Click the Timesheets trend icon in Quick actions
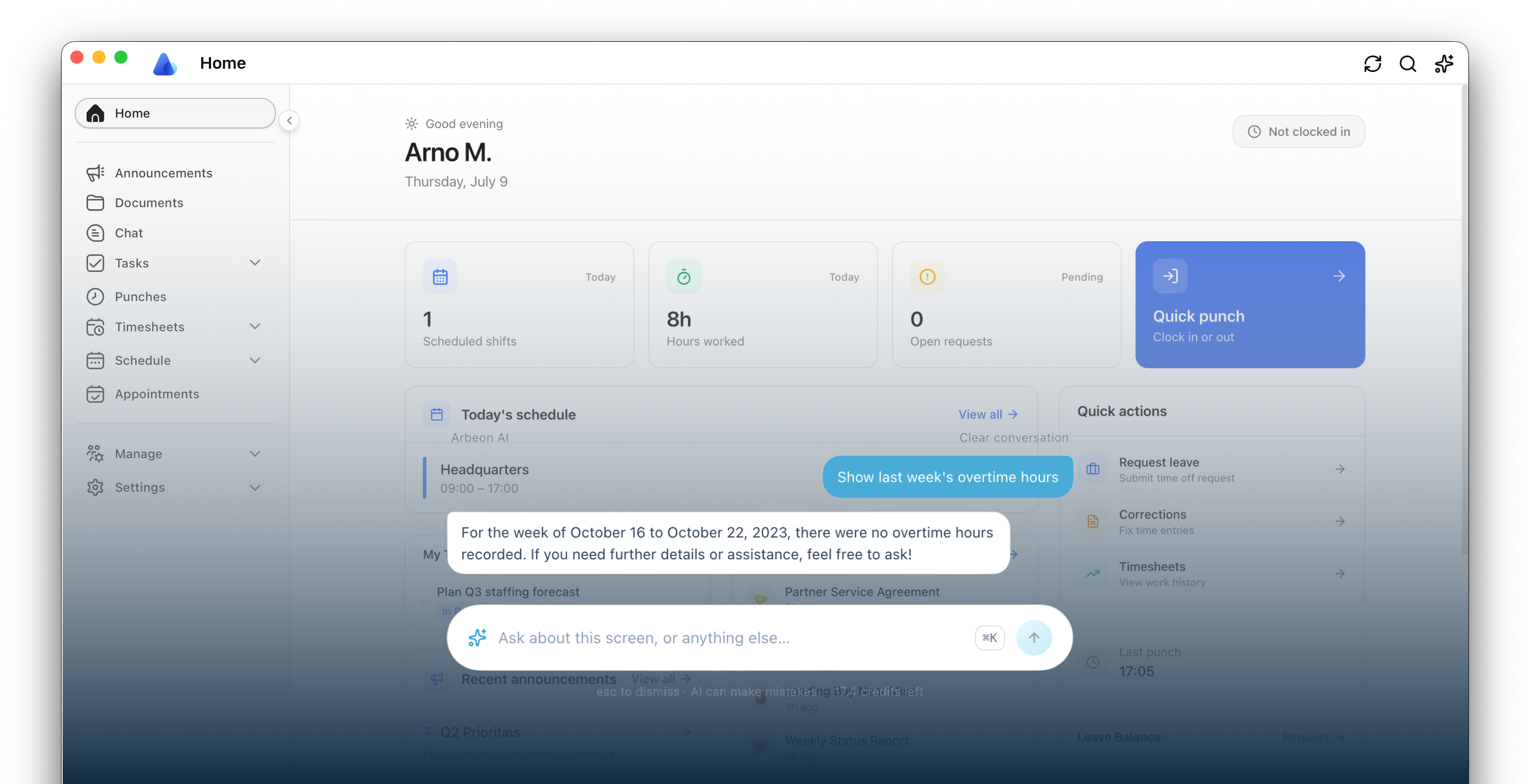 click(1092, 574)
